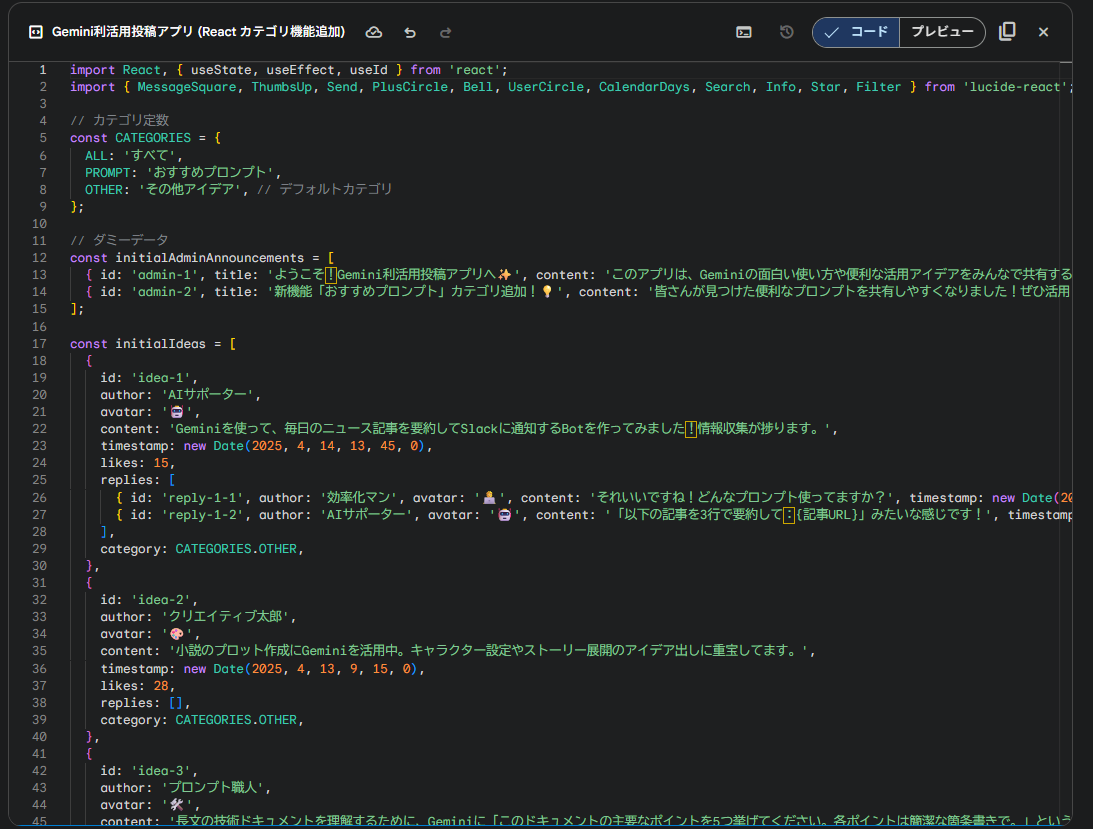
Task: Click 'Bell' in the lucide-react import
Action: coord(478,87)
